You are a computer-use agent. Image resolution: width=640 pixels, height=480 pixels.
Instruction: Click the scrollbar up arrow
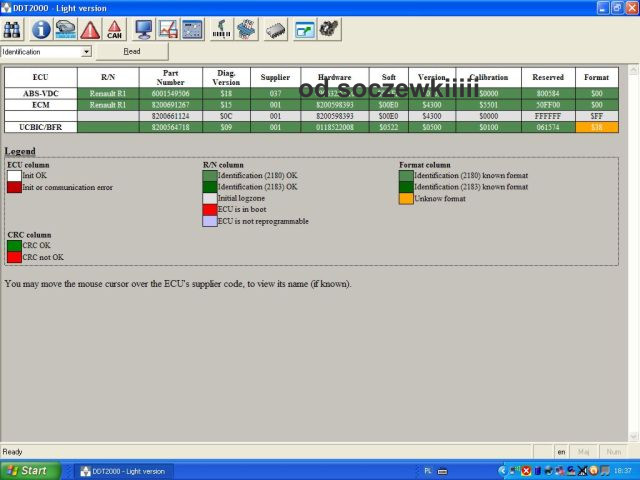[x=633, y=70]
